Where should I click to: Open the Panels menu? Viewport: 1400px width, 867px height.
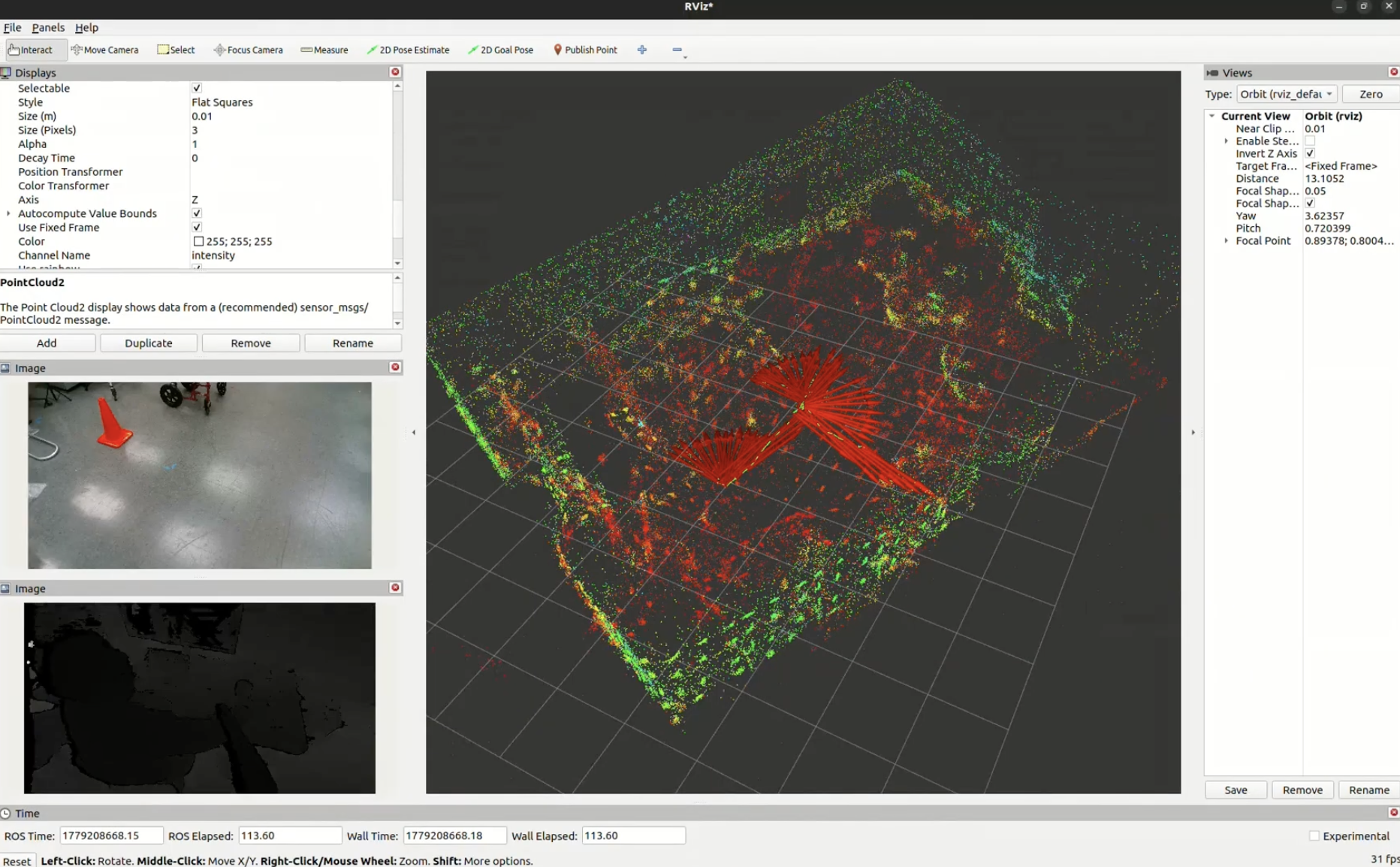click(48, 27)
